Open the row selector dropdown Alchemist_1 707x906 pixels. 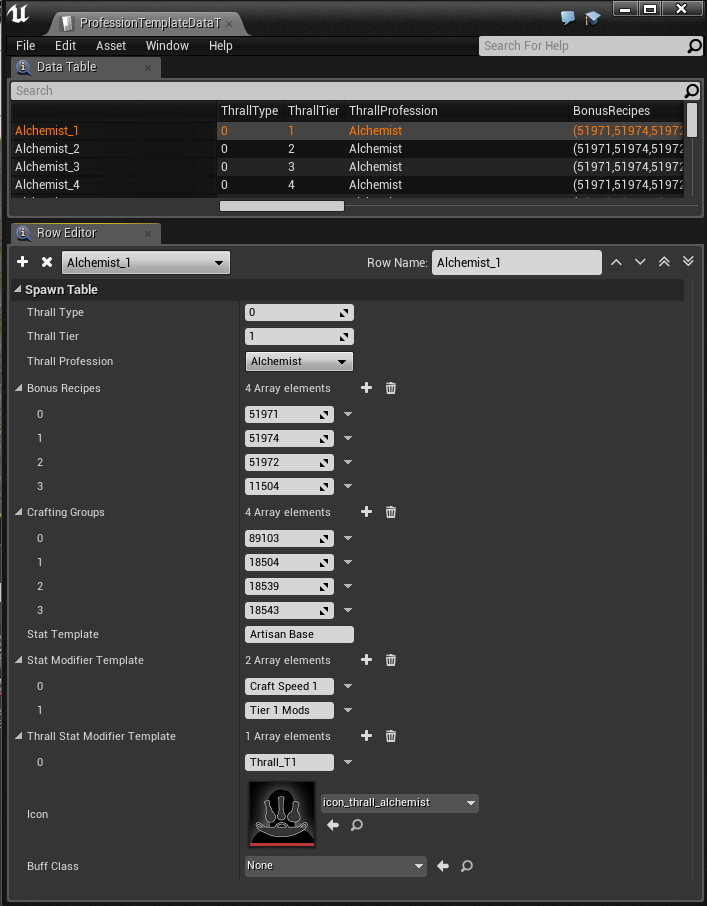tap(146, 262)
